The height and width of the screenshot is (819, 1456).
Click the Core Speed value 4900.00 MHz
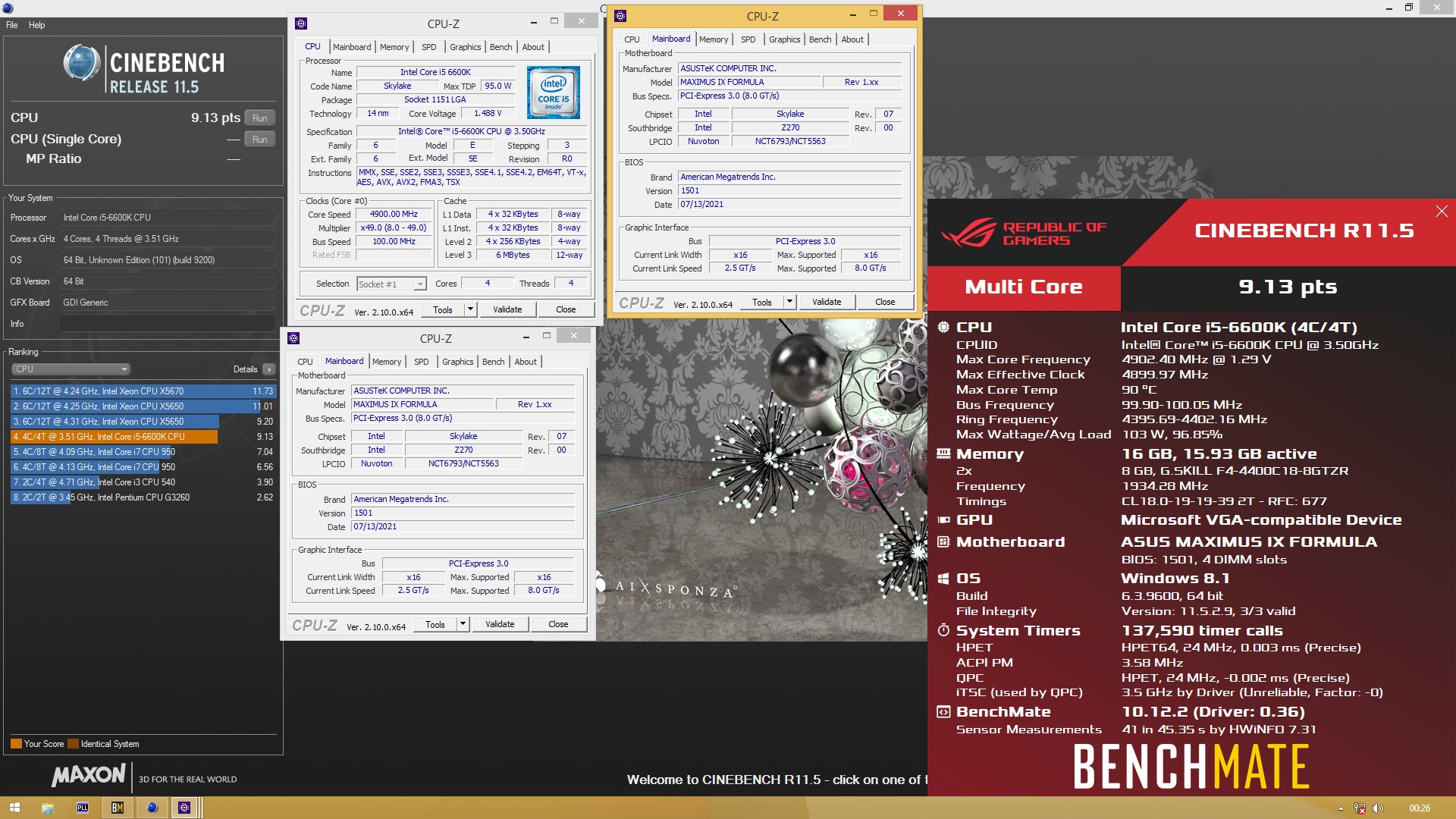coord(394,214)
